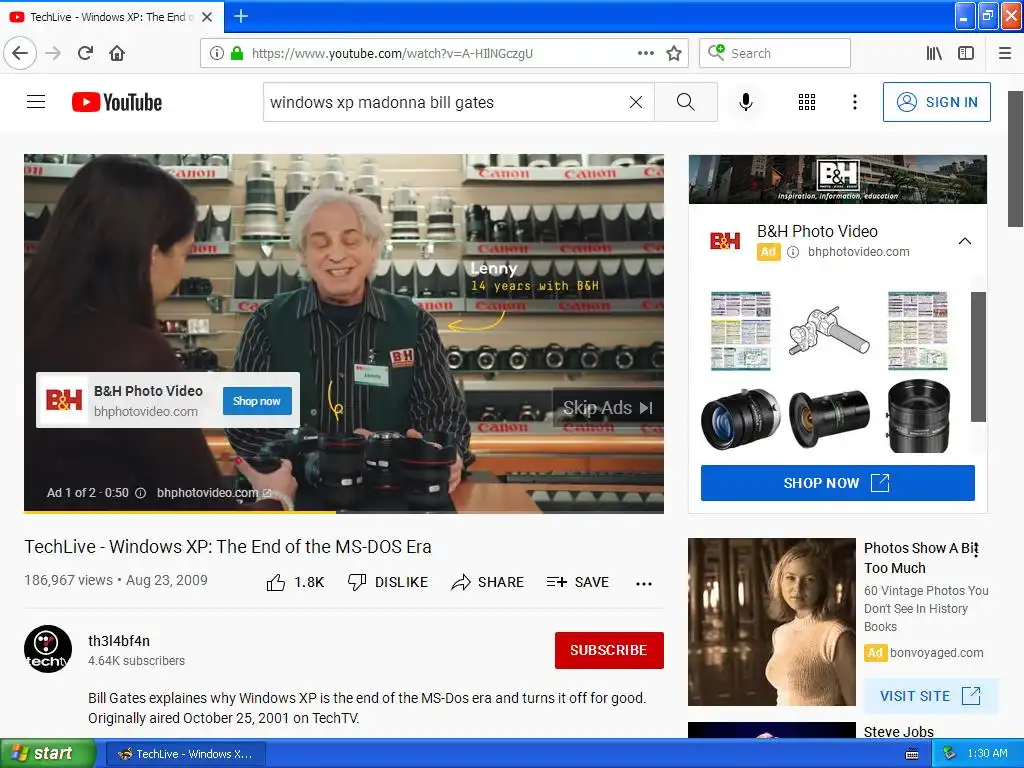
Task: Click SHARE under the video
Action: point(487,582)
